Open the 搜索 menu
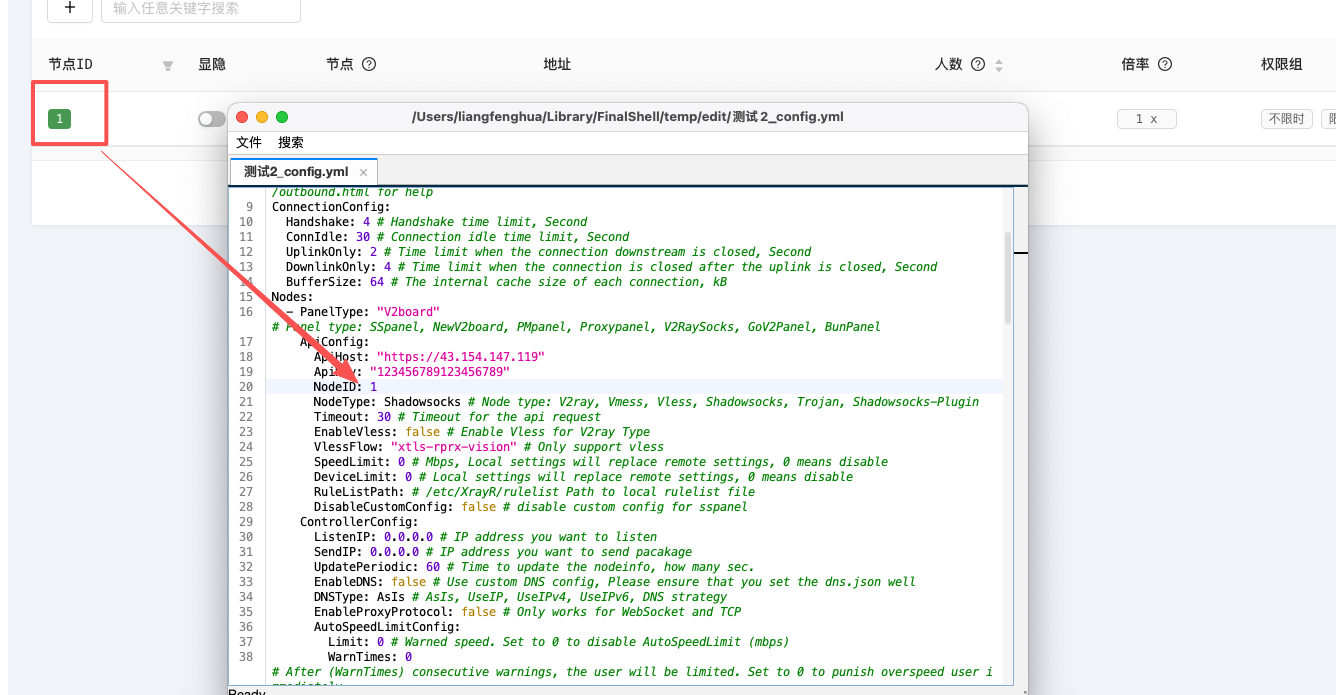 [x=291, y=143]
